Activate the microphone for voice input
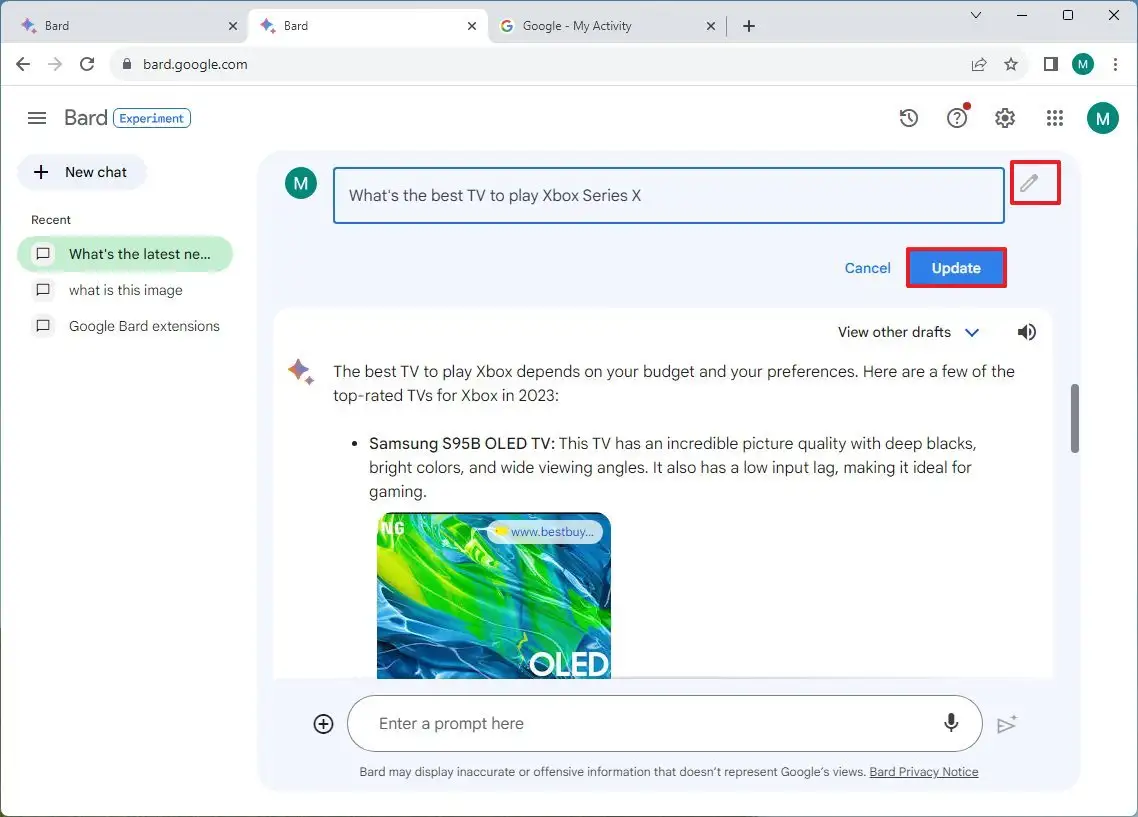 coord(951,723)
